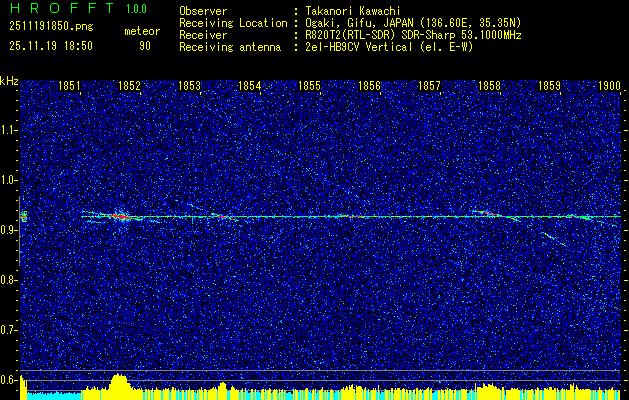629x400 pixels.
Task: Click the Observer name Takanori Kawachi
Action: pos(353,12)
